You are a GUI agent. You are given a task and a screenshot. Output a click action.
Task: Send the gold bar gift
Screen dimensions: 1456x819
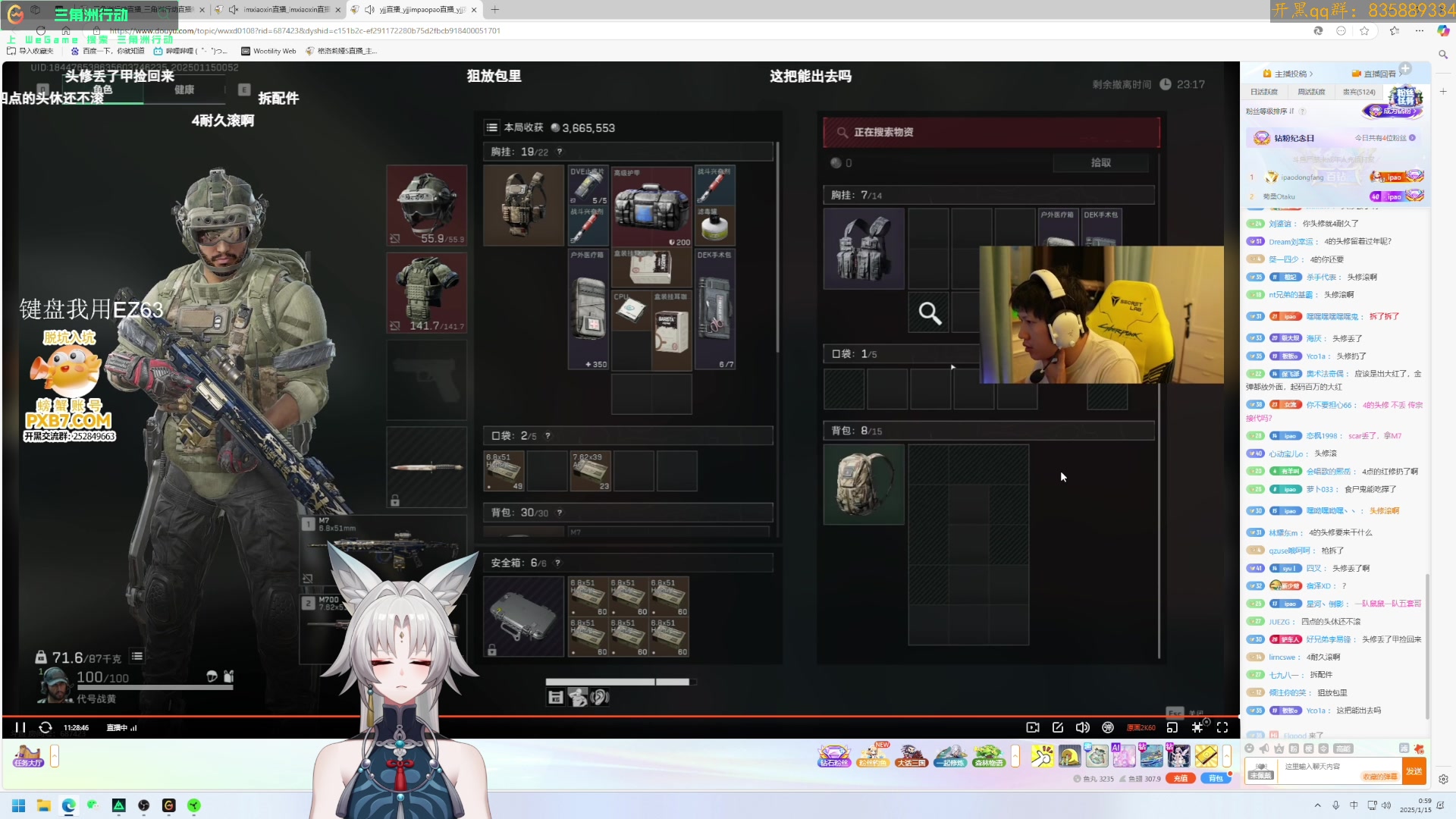pyautogui.click(x=1206, y=756)
